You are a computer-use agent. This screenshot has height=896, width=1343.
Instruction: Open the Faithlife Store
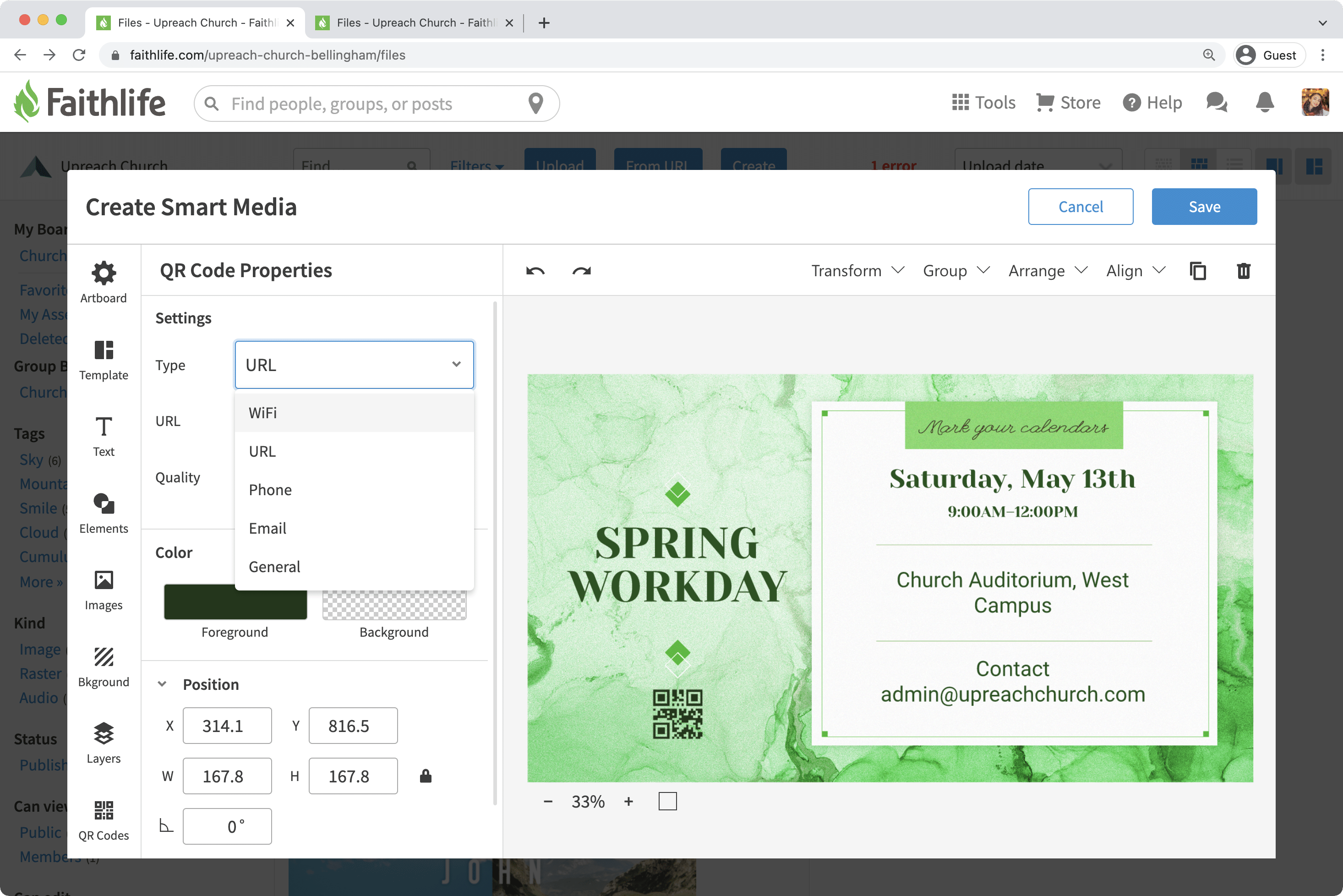pyautogui.click(x=1068, y=103)
